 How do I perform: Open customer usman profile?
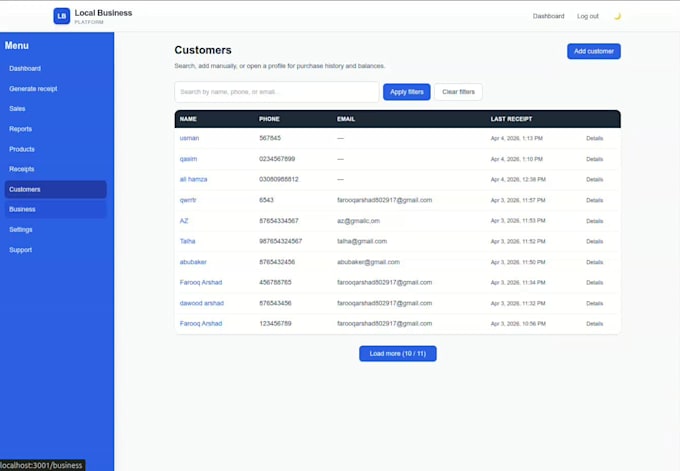[189, 138]
